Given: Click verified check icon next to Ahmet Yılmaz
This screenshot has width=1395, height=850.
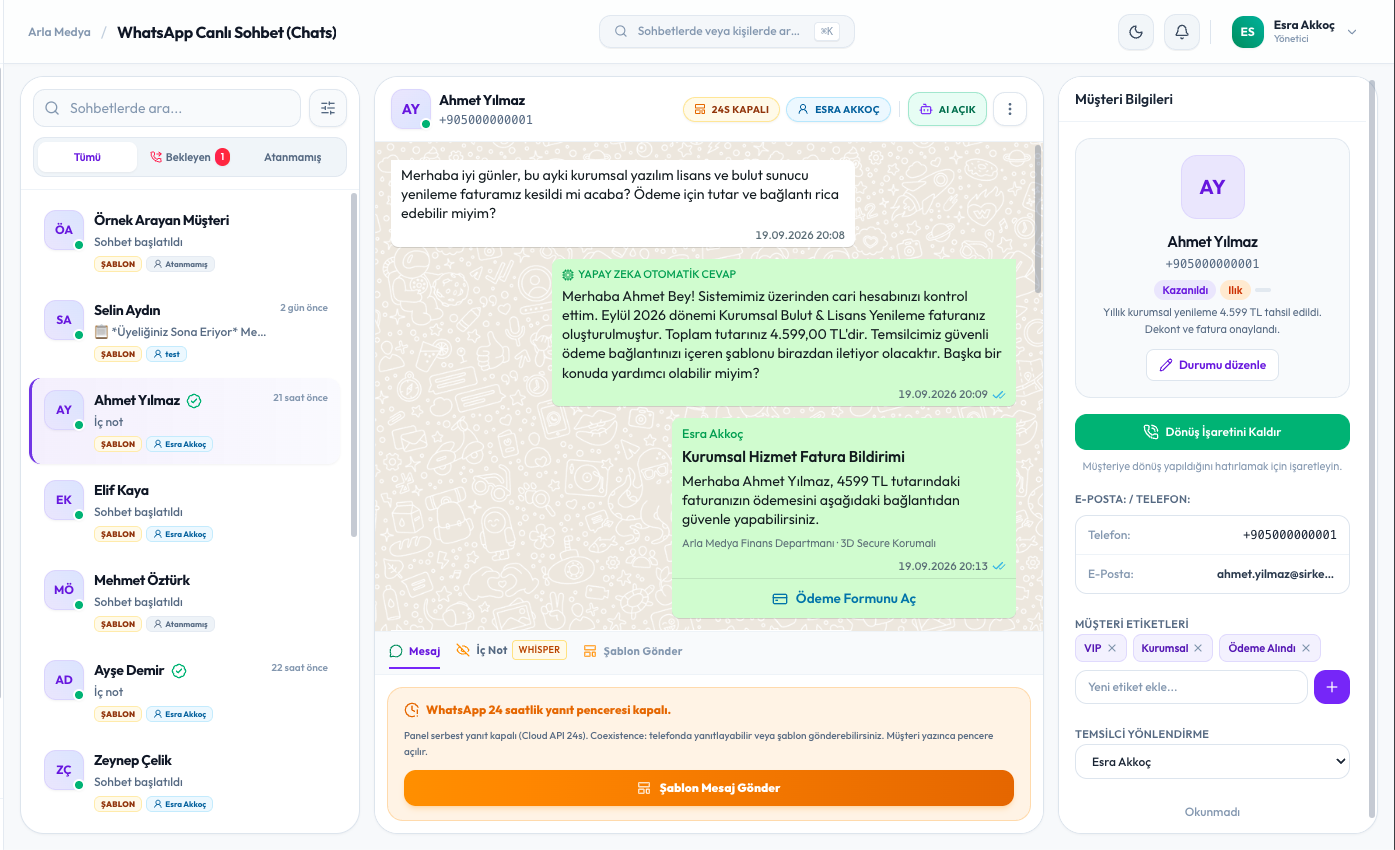Looking at the screenshot, I should click(195, 400).
